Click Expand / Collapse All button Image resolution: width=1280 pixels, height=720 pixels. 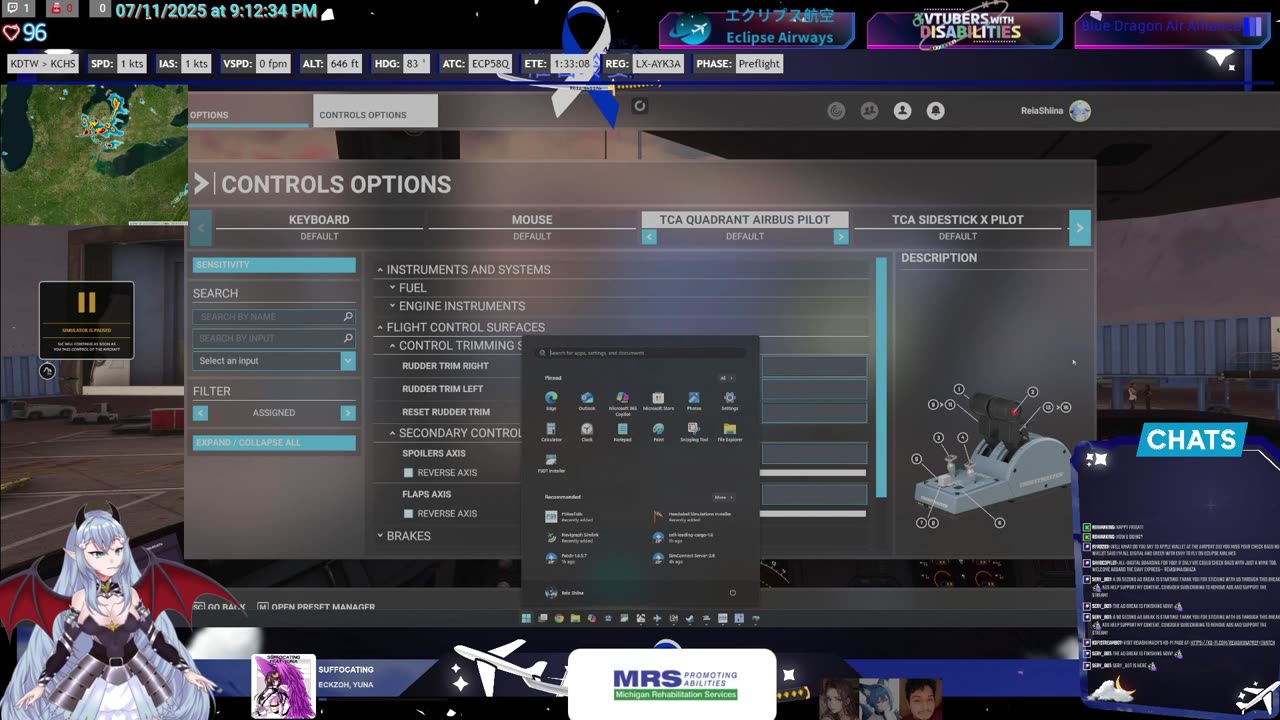[x=274, y=443]
